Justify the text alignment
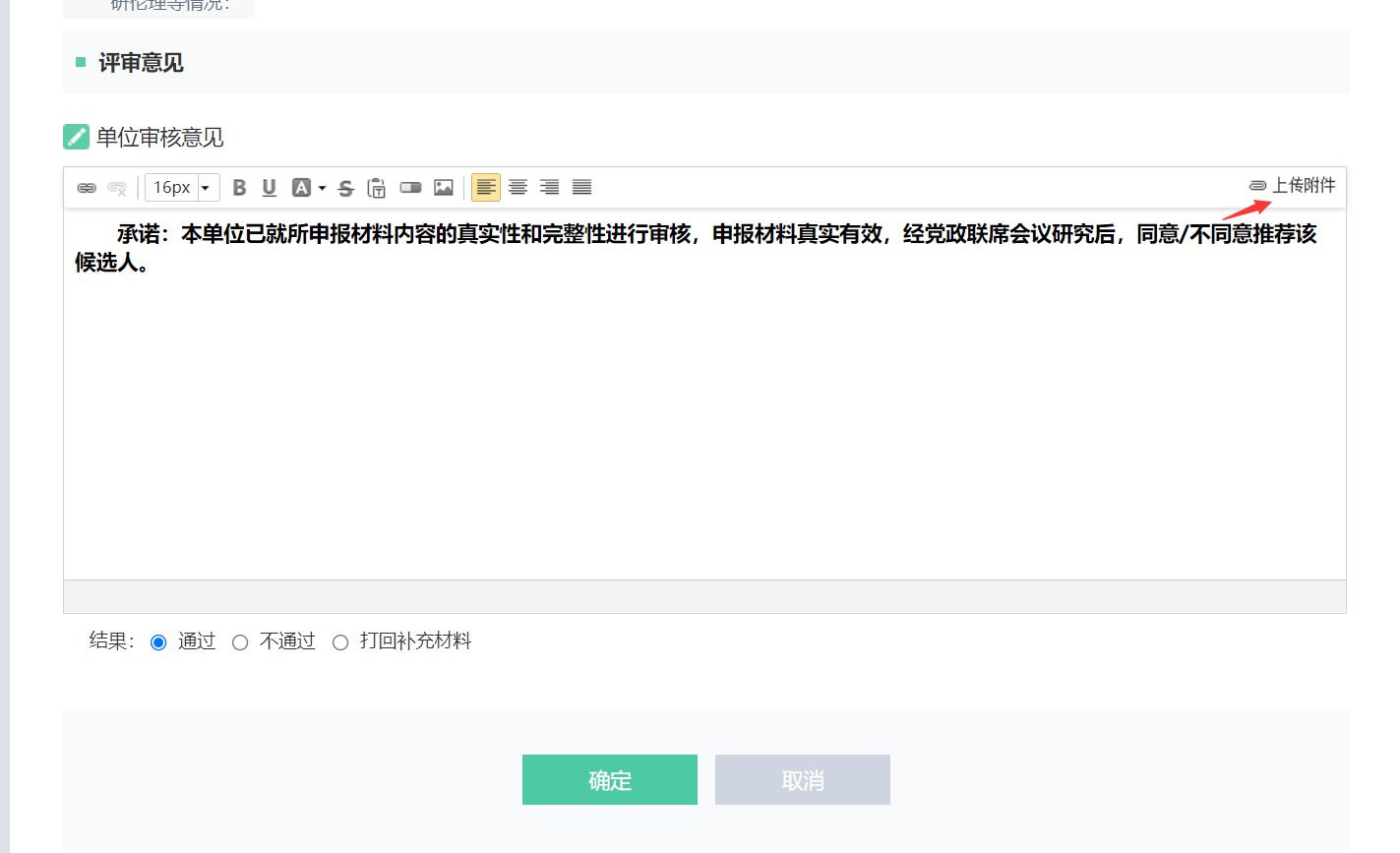Screen dimensions: 1400x853 [582, 188]
